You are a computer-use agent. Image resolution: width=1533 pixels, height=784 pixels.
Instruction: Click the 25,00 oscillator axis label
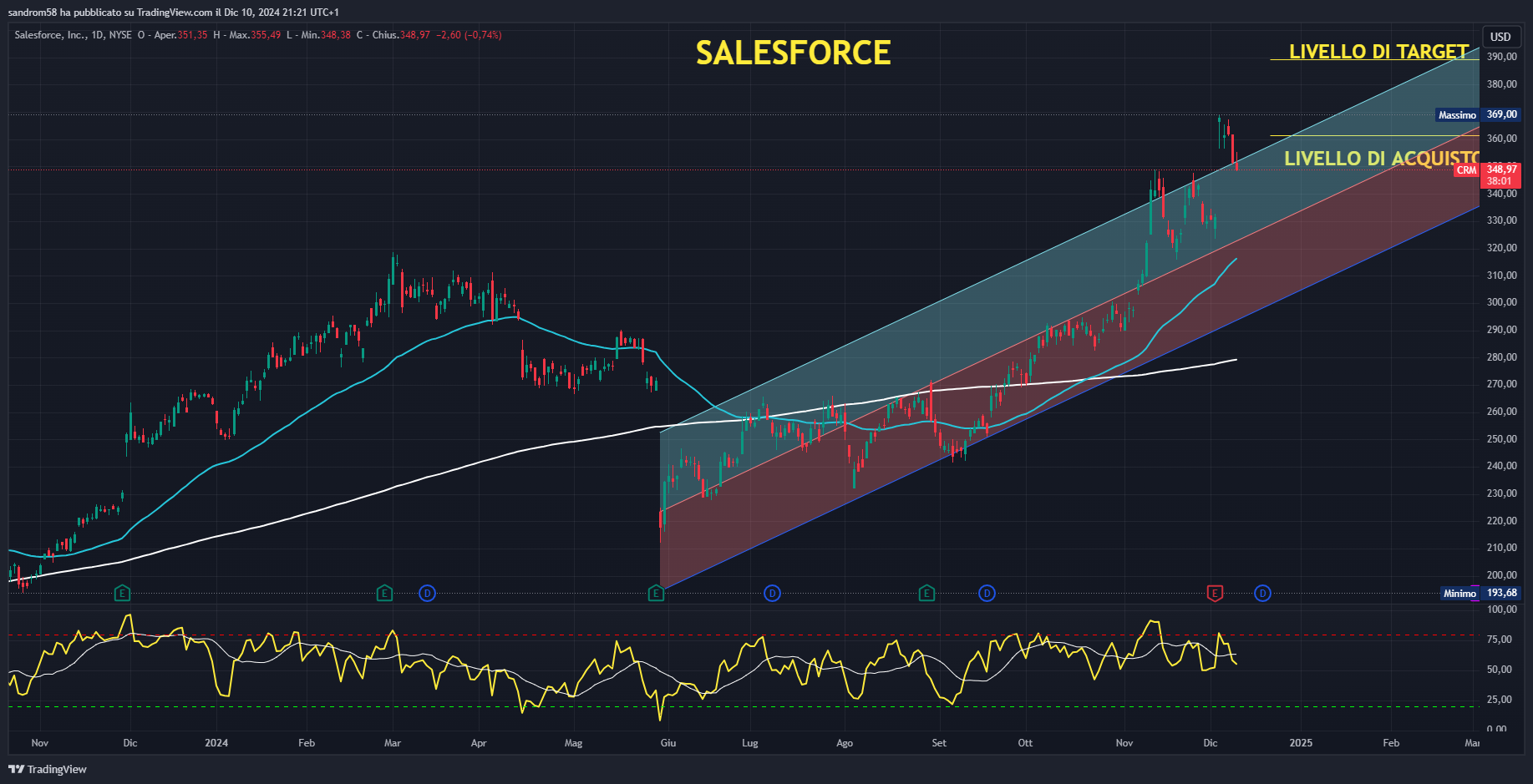pos(1500,700)
